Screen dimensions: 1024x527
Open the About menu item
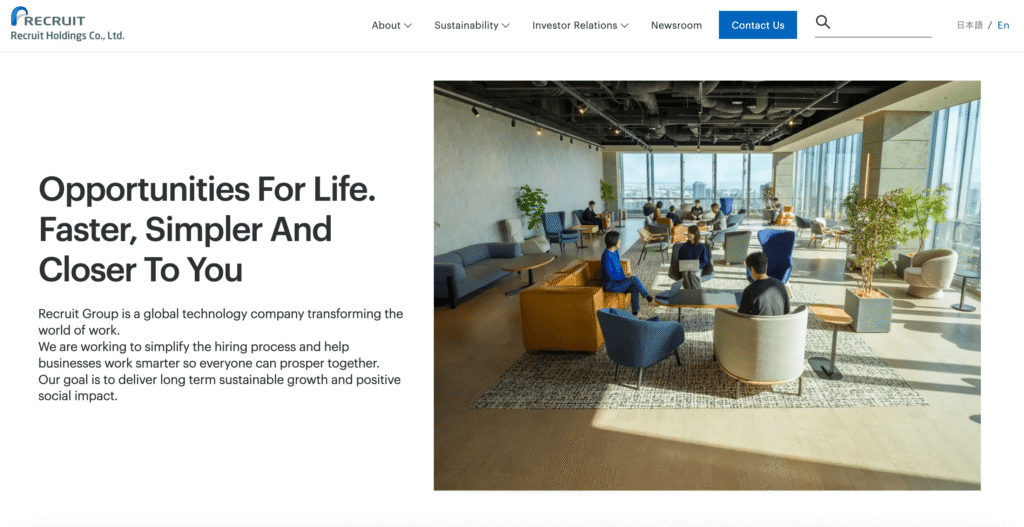click(386, 25)
